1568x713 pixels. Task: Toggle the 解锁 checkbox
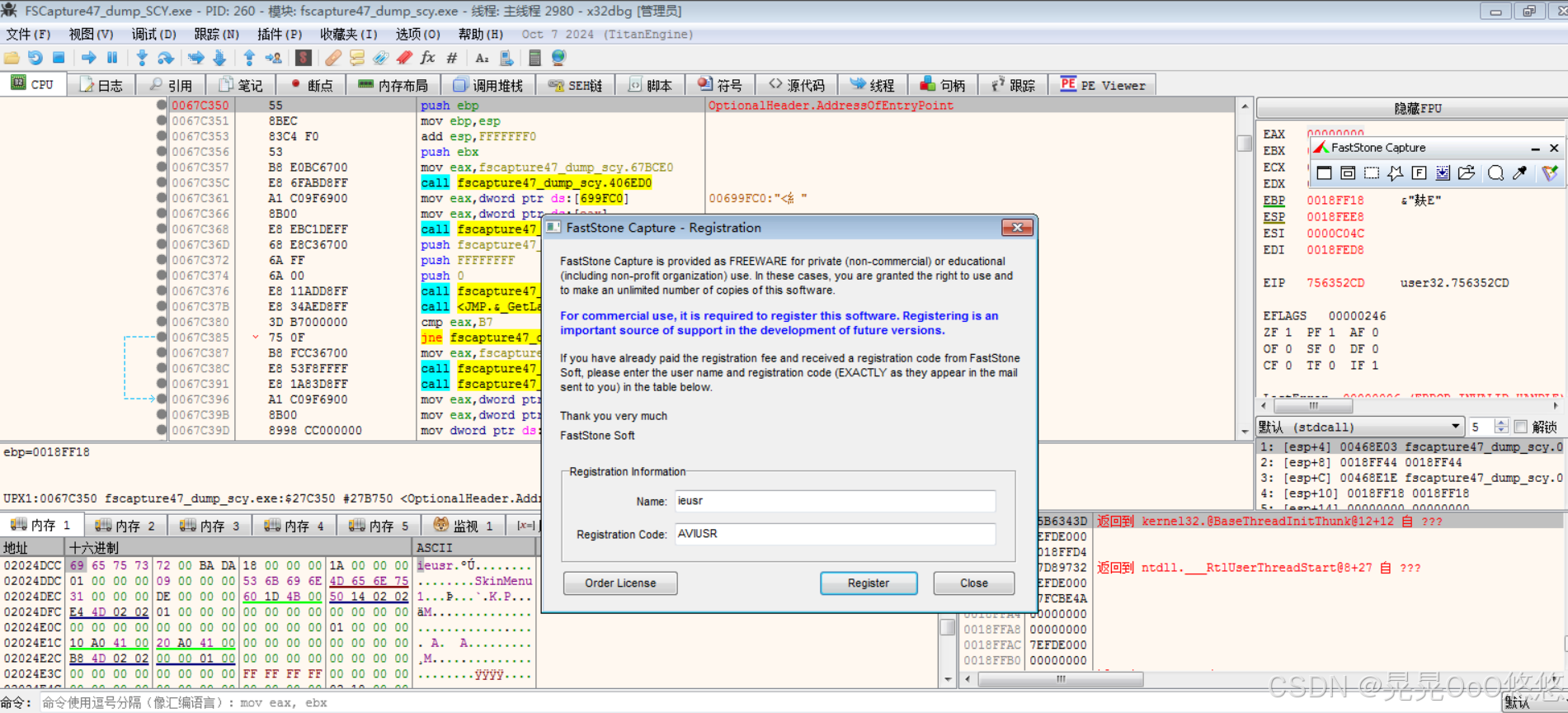(x=1521, y=427)
